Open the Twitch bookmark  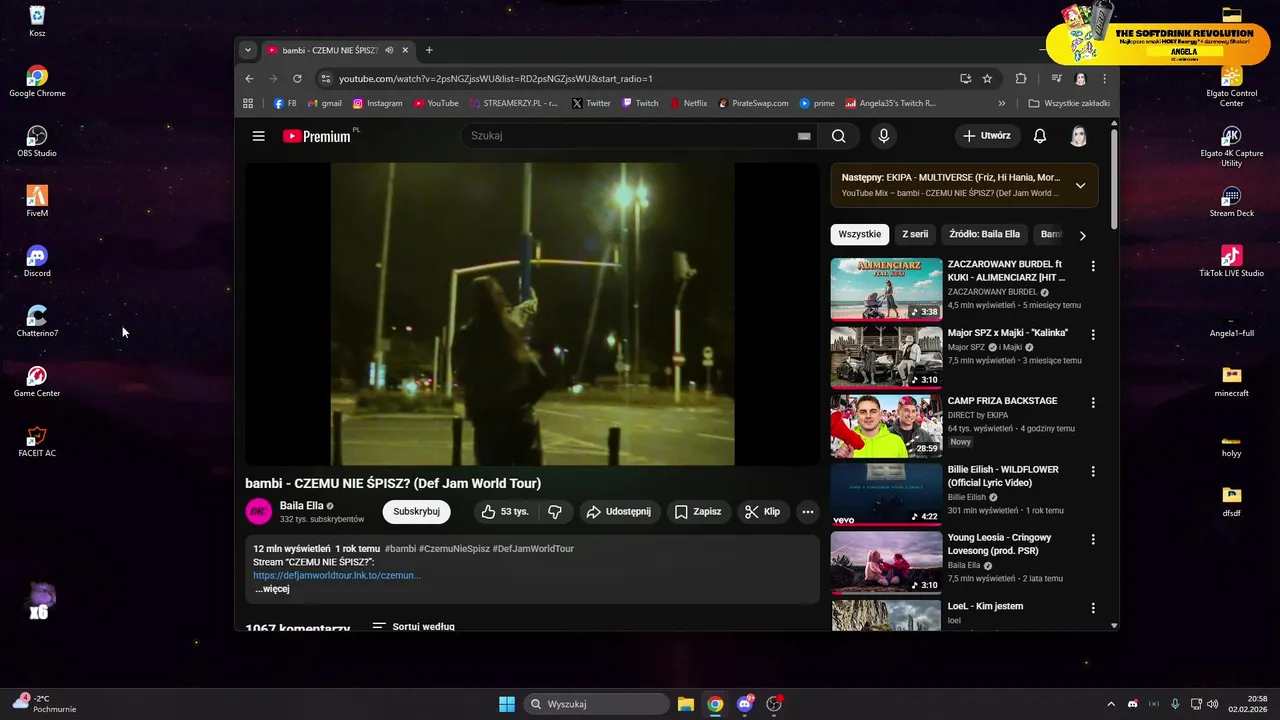point(640,103)
